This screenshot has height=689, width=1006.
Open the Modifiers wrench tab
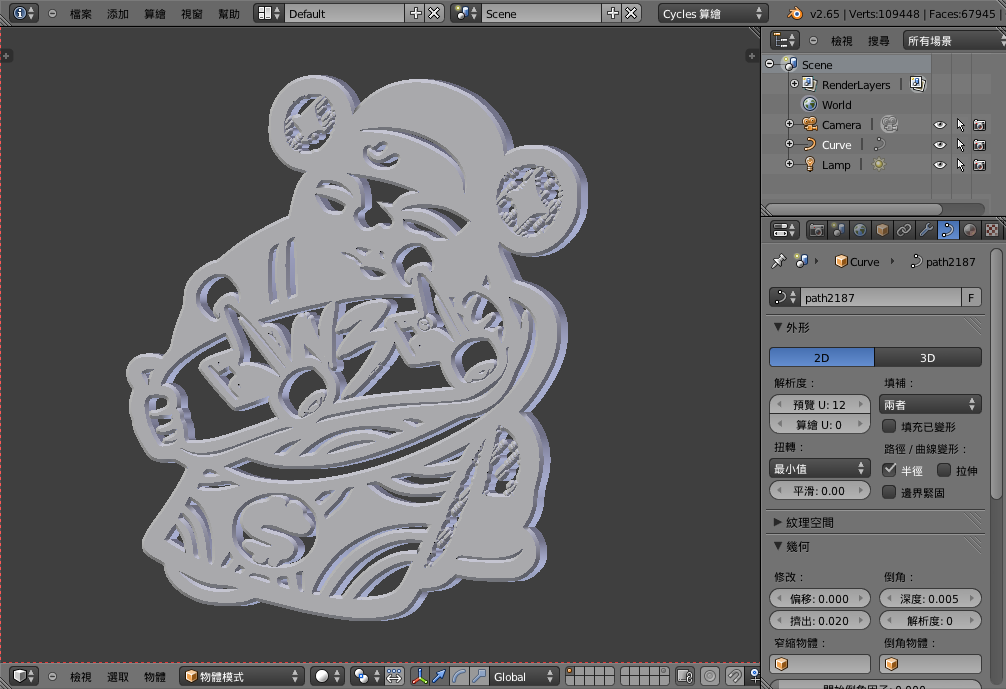(926, 230)
